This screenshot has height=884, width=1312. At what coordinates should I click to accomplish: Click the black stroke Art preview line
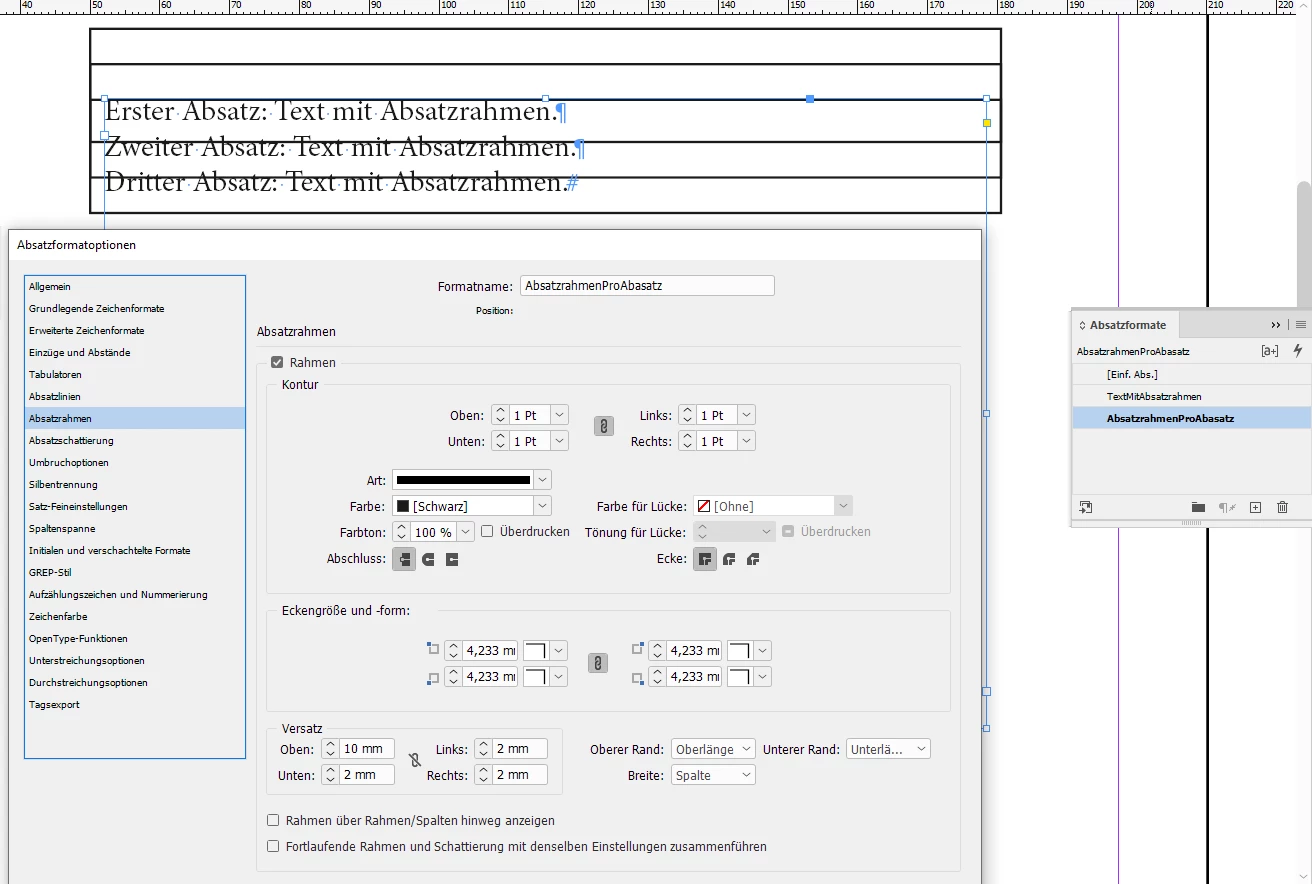[464, 480]
